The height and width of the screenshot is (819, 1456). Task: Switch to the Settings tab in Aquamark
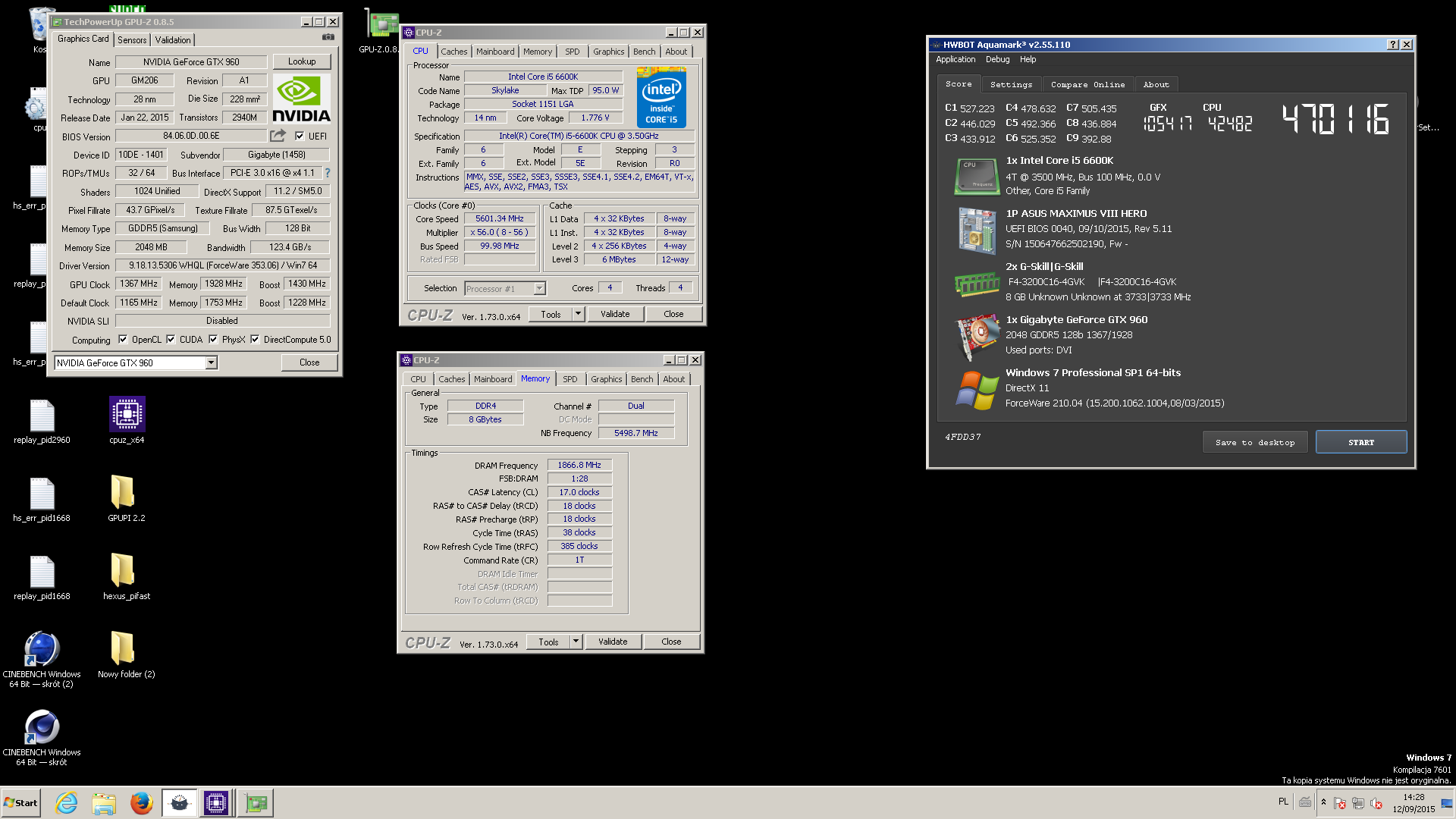[x=1011, y=85]
